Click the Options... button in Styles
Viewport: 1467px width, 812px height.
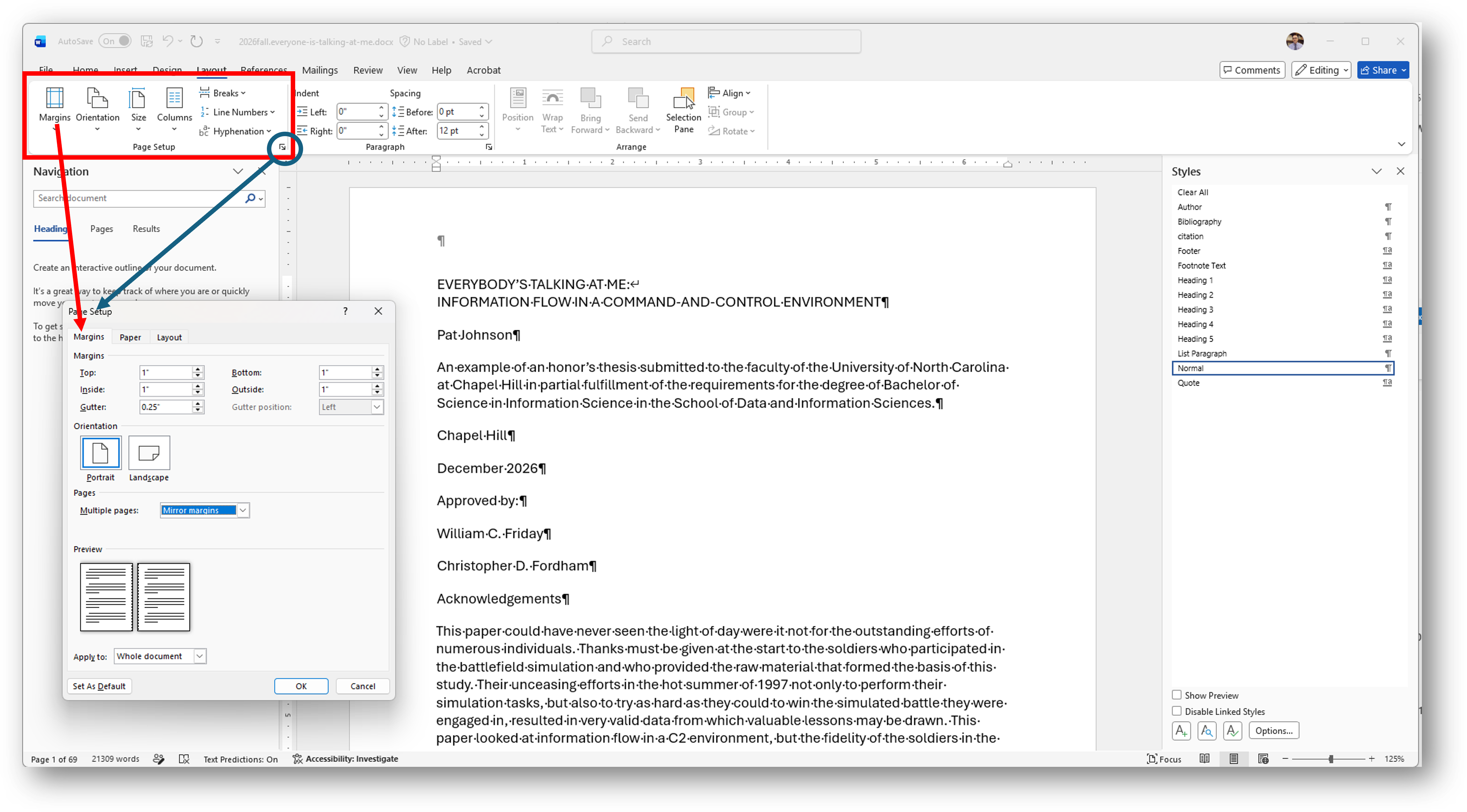click(1273, 731)
